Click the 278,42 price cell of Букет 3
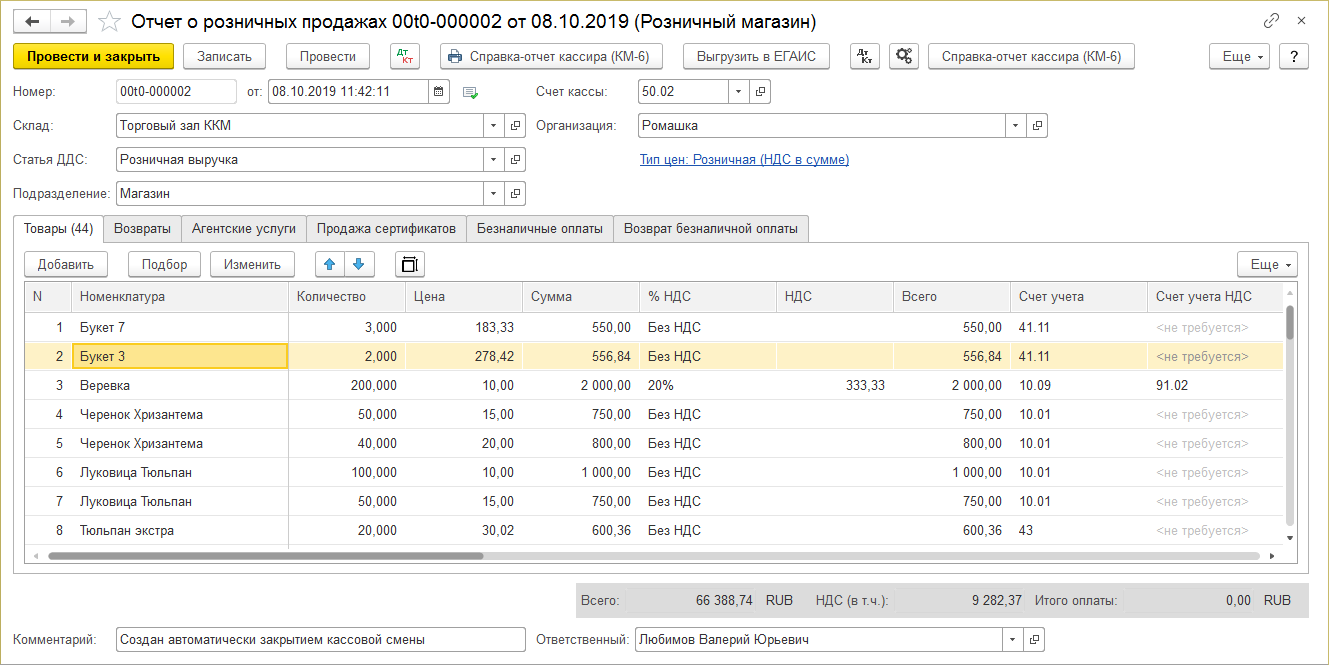Image resolution: width=1329 pixels, height=665 pixels. 463,356
